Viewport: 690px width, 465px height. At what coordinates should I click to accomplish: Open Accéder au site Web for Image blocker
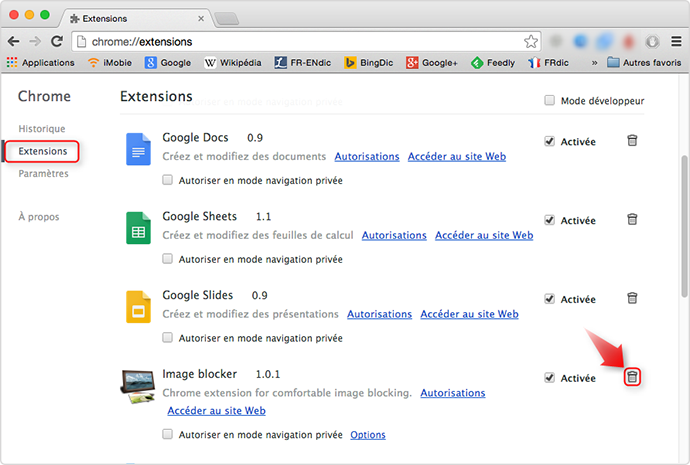216,411
